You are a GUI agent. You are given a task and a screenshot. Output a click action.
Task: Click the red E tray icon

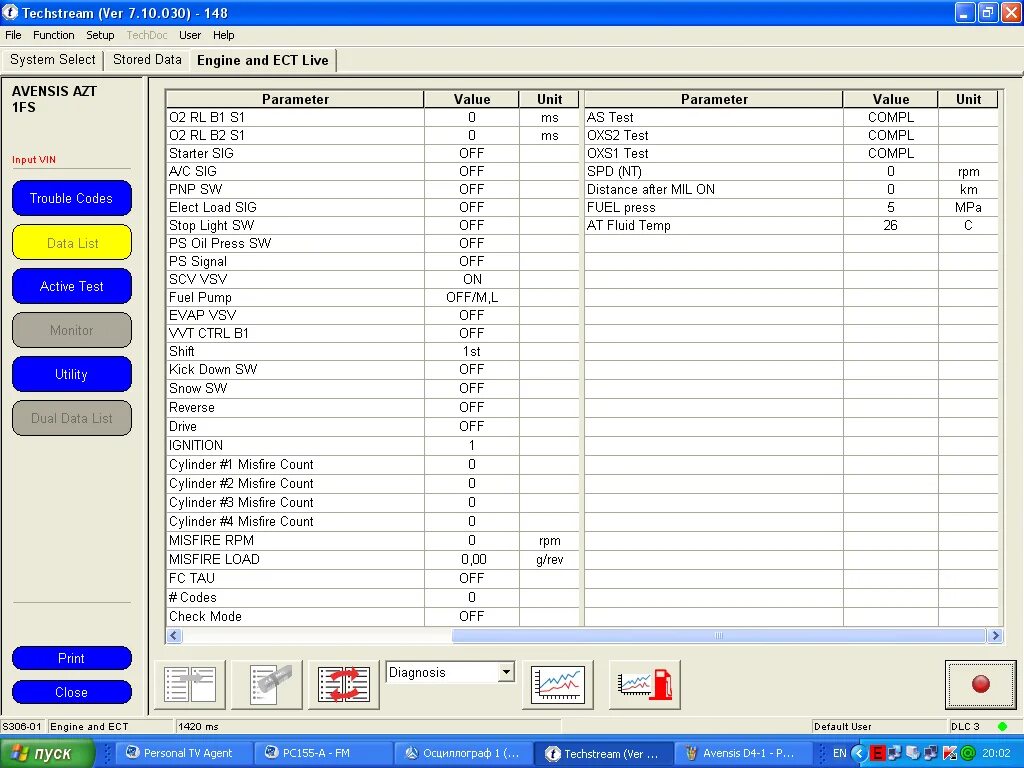(877, 753)
